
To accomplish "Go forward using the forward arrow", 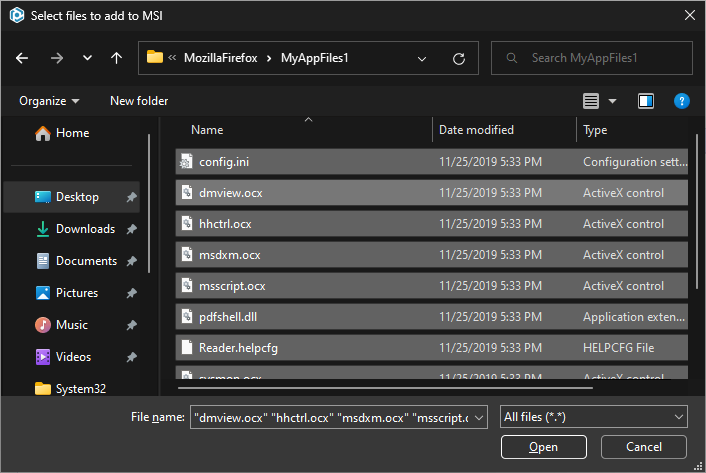I will (x=57, y=58).
